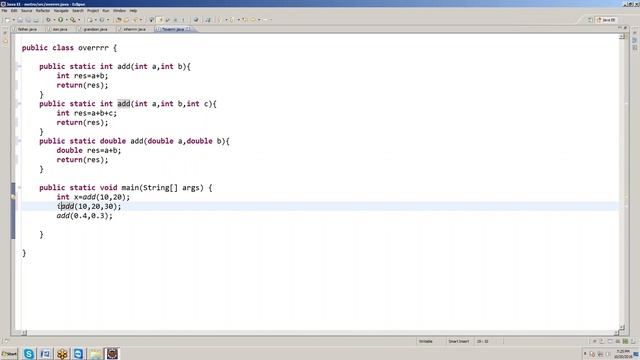Click the Smart Insert status bar entry
The image size is (640, 360).
pos(459,341)
